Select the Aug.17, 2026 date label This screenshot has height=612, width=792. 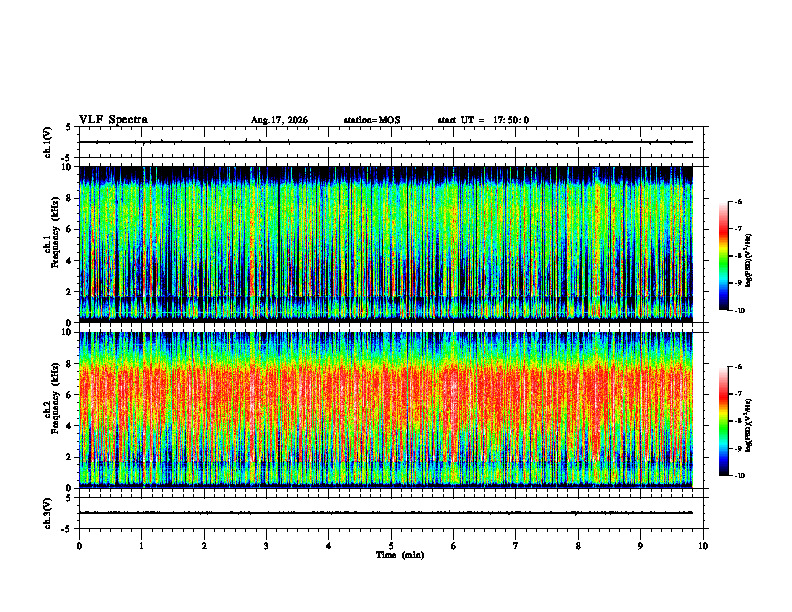(279, 120)
